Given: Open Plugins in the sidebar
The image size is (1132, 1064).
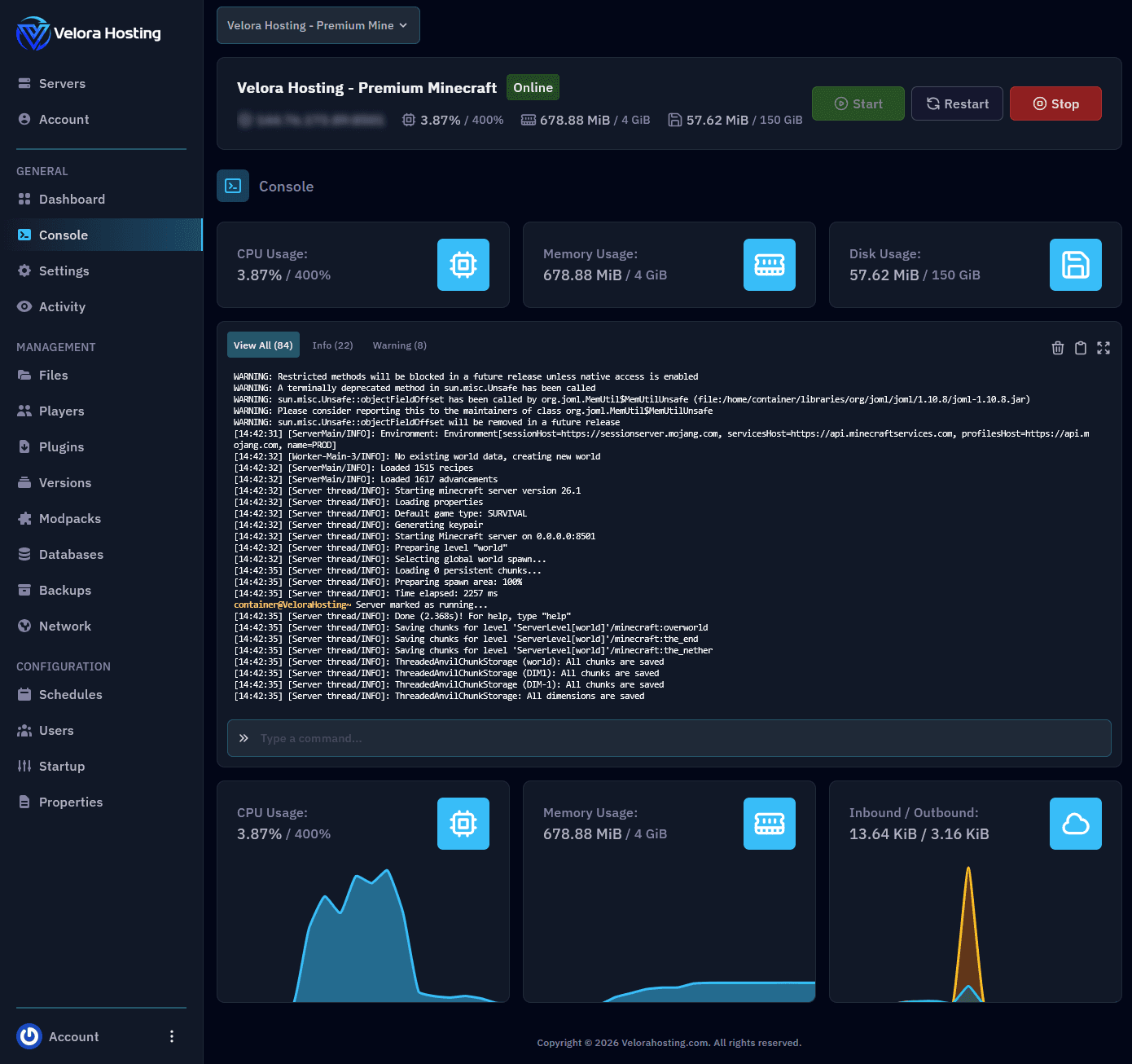Looking at the screenshot, I should coord(61,446).
